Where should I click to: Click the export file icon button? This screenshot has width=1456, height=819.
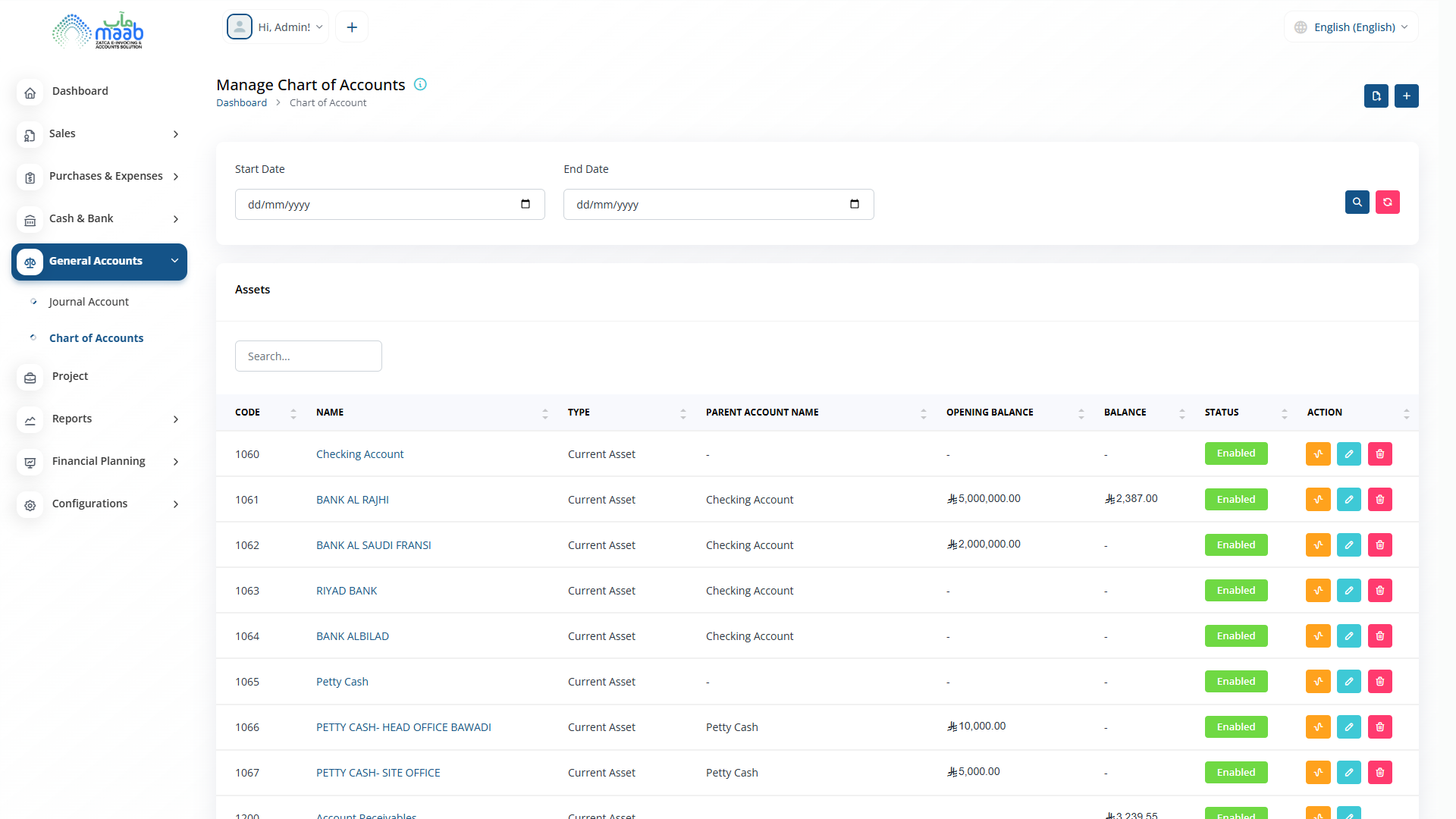1376,96
